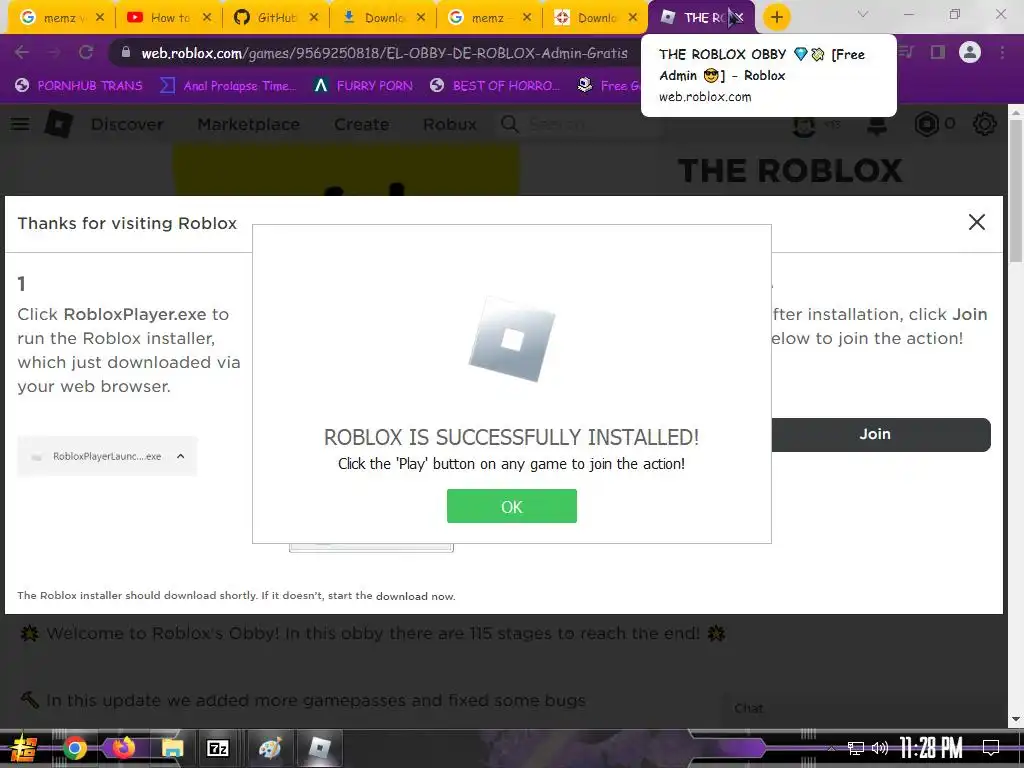Open the PORNHUB TRANS bookmark

[x=79, y=86]
